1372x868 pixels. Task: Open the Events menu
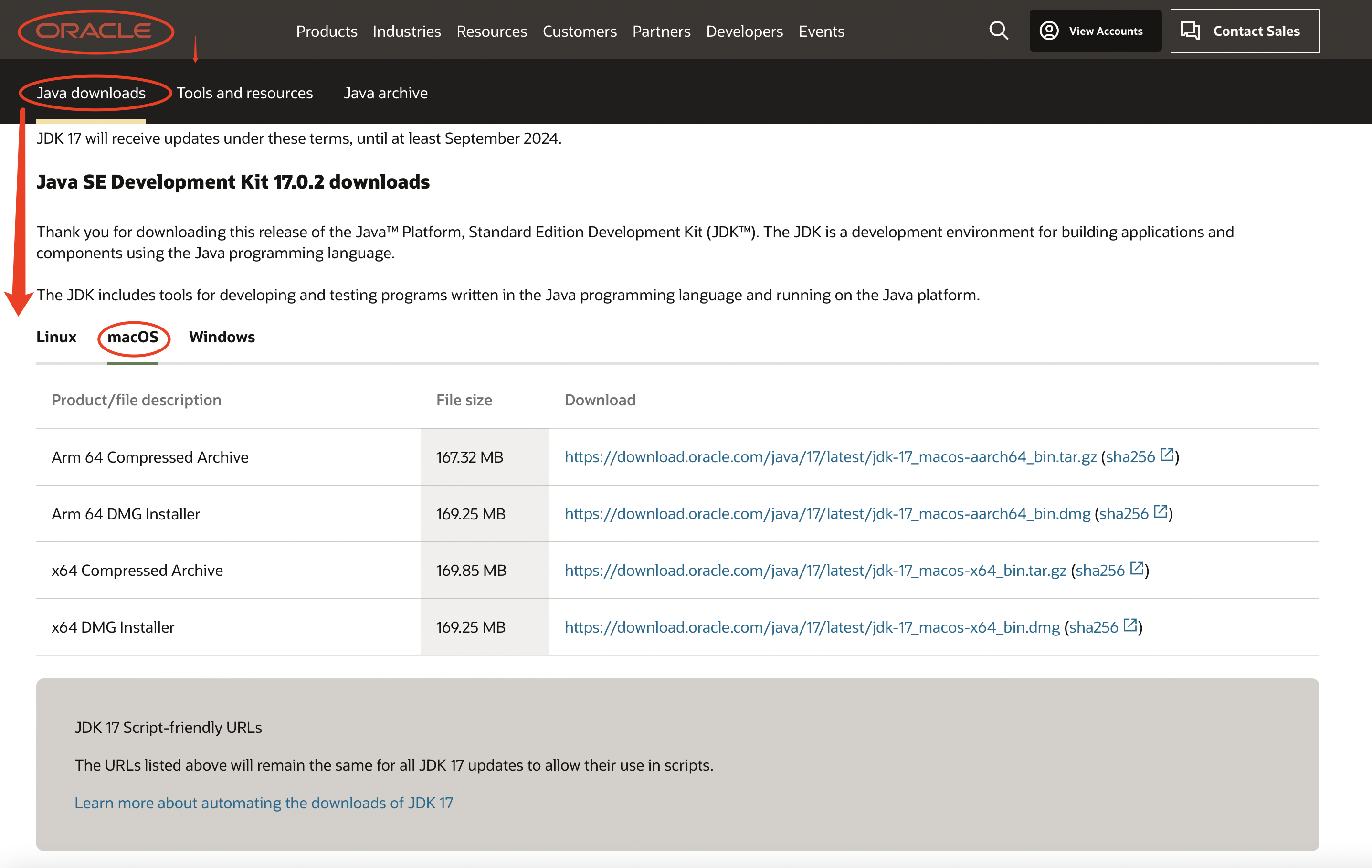tap(821, 31)
